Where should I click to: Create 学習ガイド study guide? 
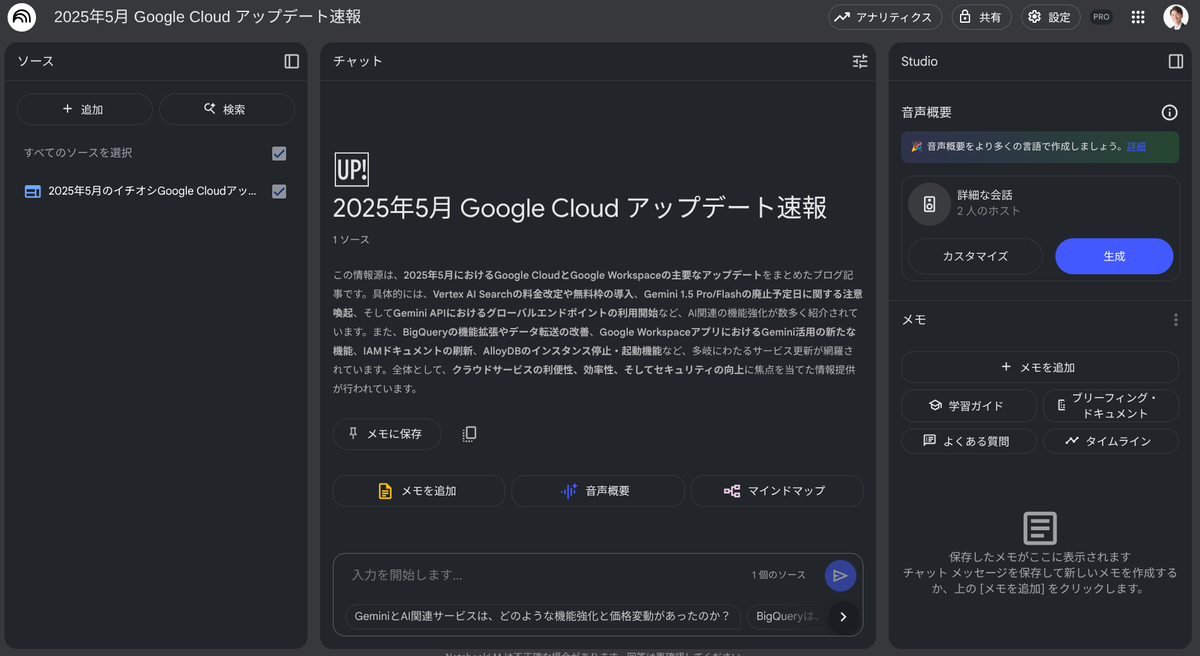[968, 406]
